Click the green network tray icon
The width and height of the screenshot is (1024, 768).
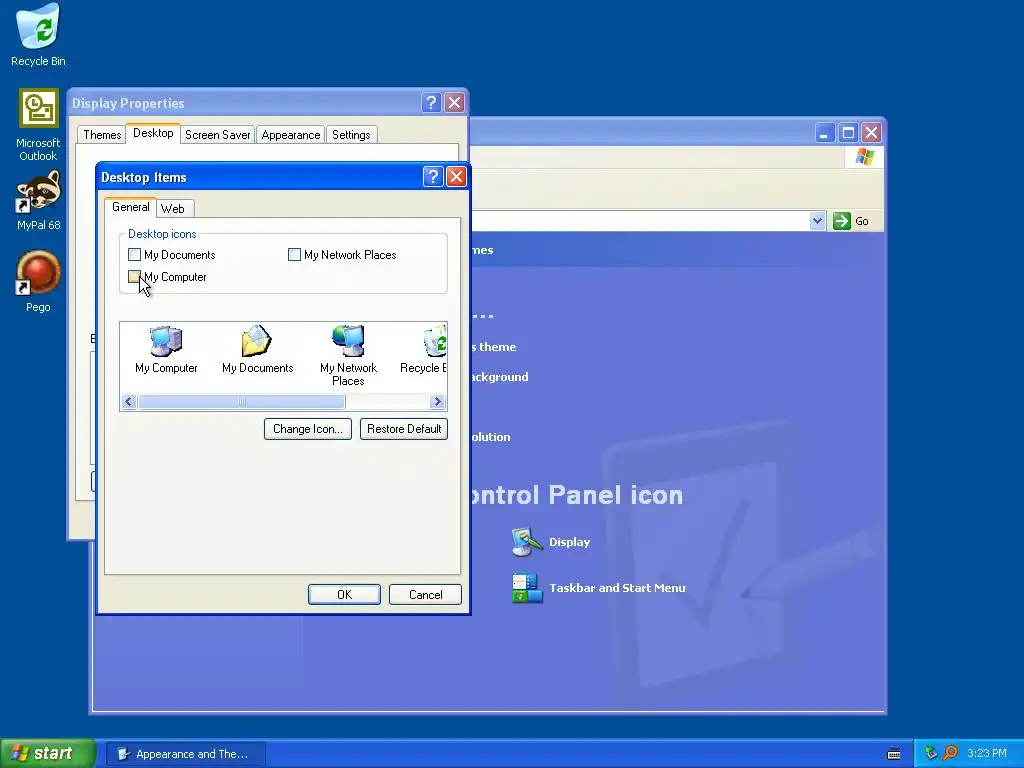tap(931, 753)
